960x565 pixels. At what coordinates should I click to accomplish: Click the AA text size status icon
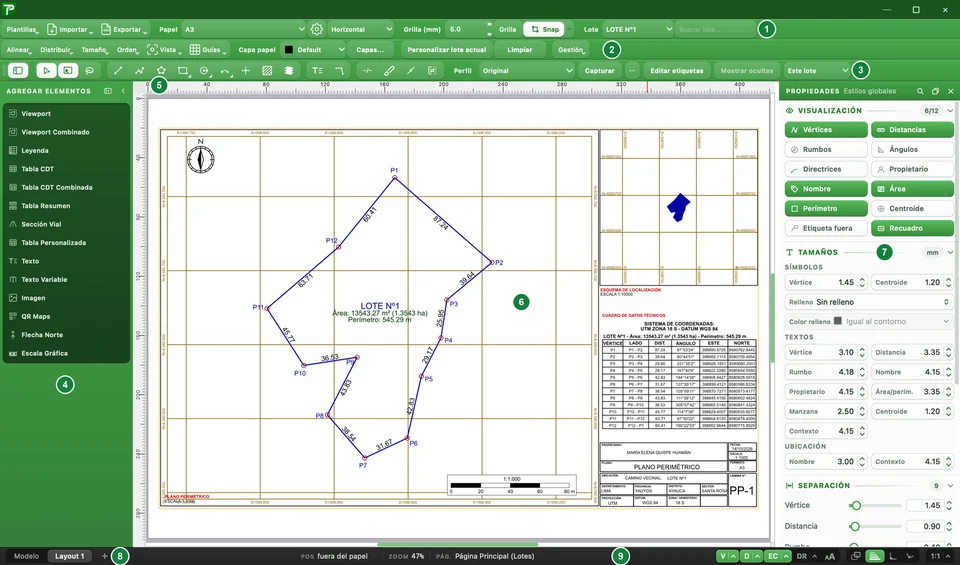830,556
